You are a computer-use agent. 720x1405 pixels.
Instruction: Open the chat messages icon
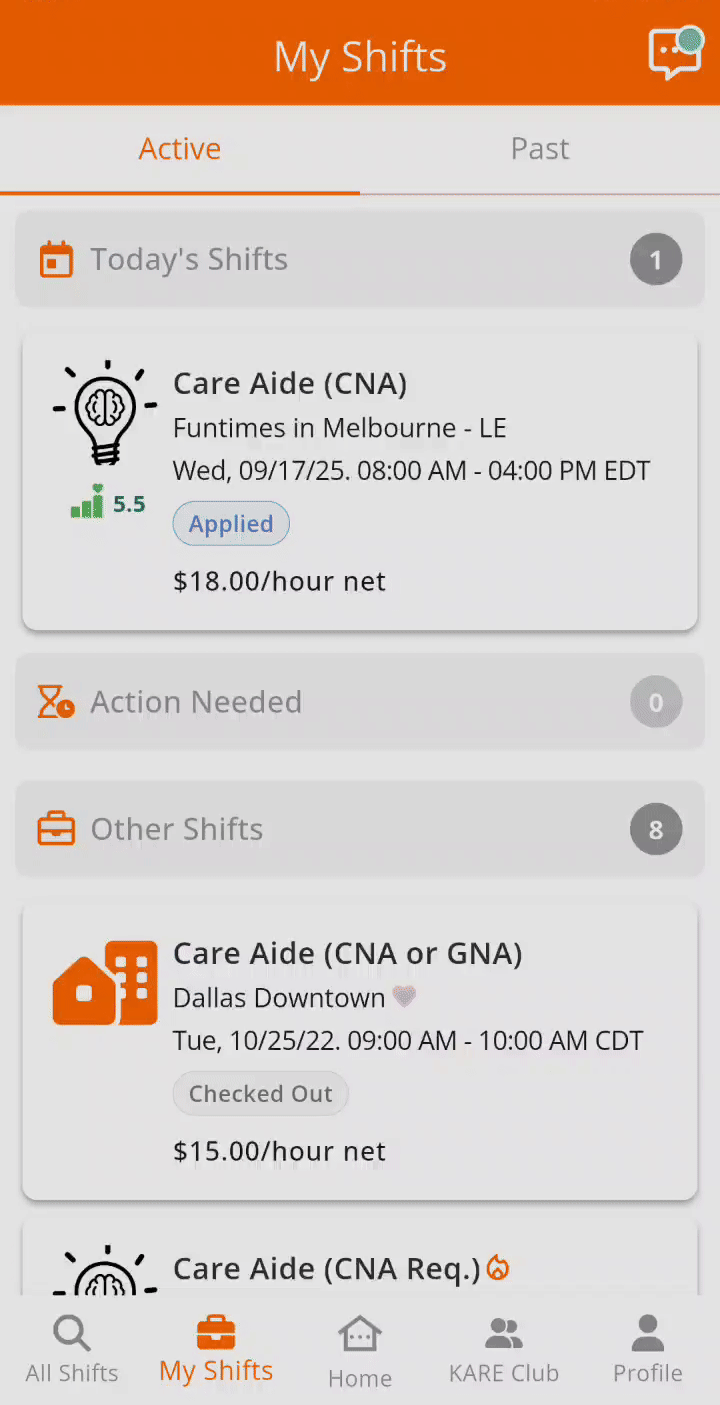click(x=675, y=53)
